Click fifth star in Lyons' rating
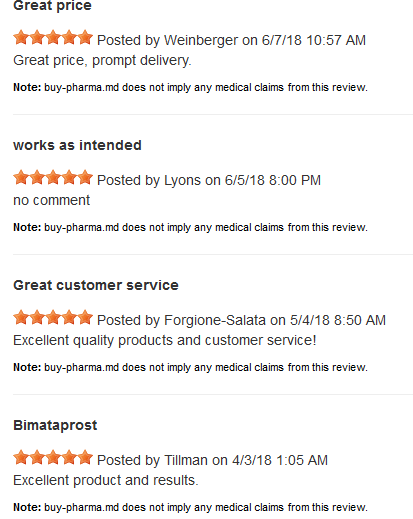The width and height of the screenshot is (413, 519). 85,177
